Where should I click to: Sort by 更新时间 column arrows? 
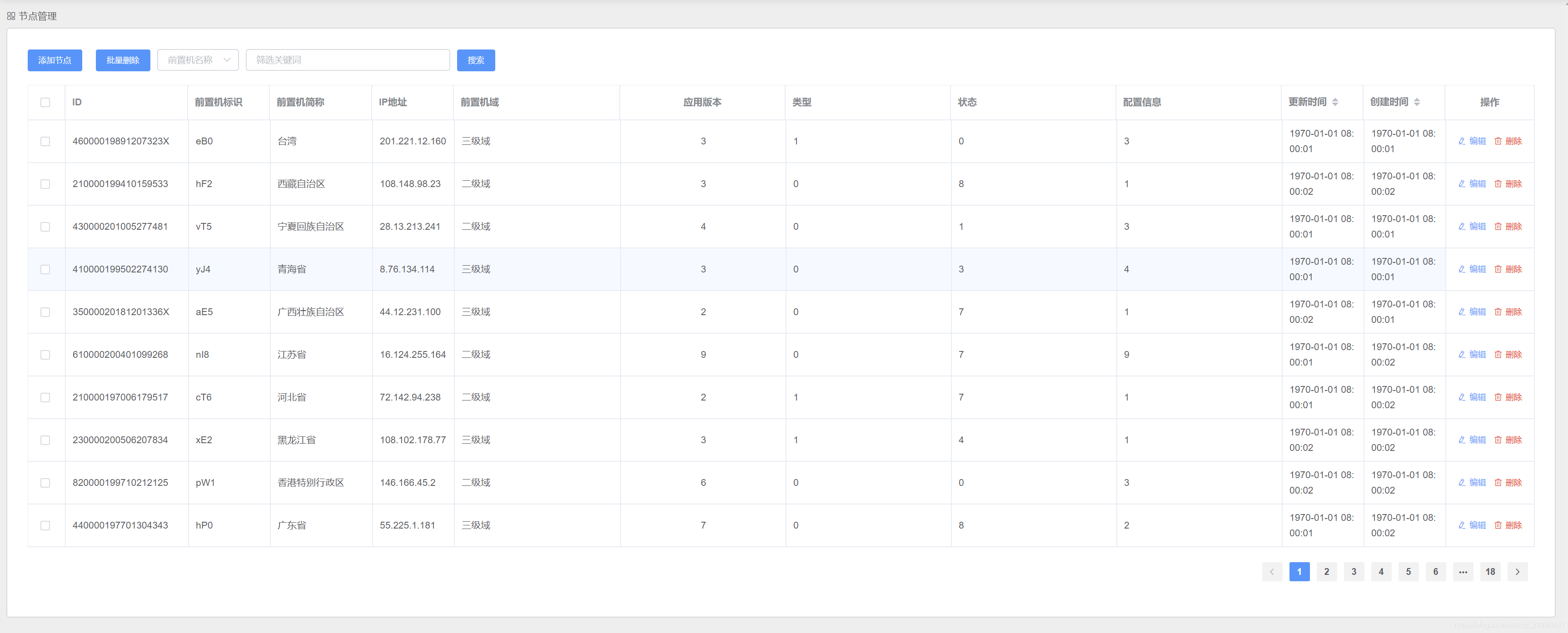[x=1335, y=102]
